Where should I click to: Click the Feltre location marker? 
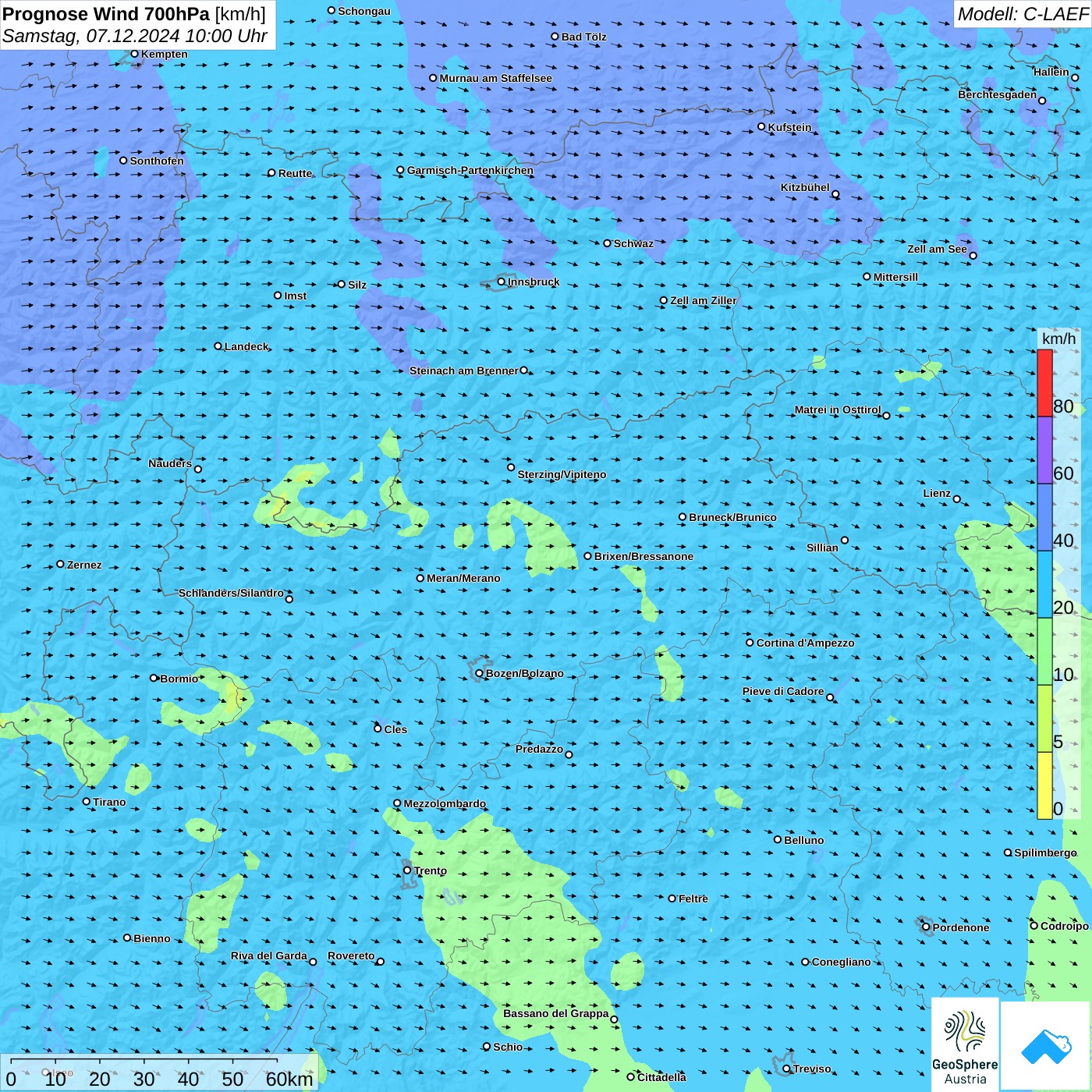pyautogui.click(x=672, y=899)
